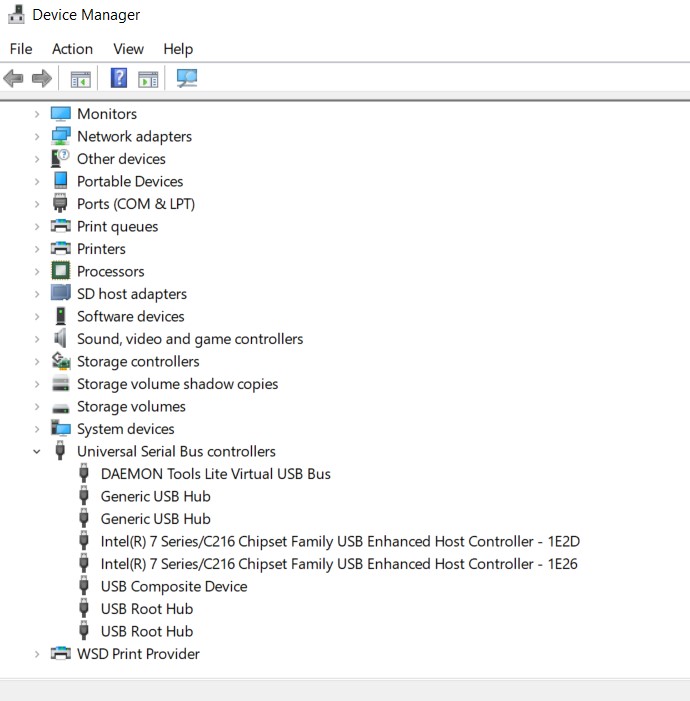Select the Monitors label
This screenshot has height=701, width=690.
coord(107,114)
